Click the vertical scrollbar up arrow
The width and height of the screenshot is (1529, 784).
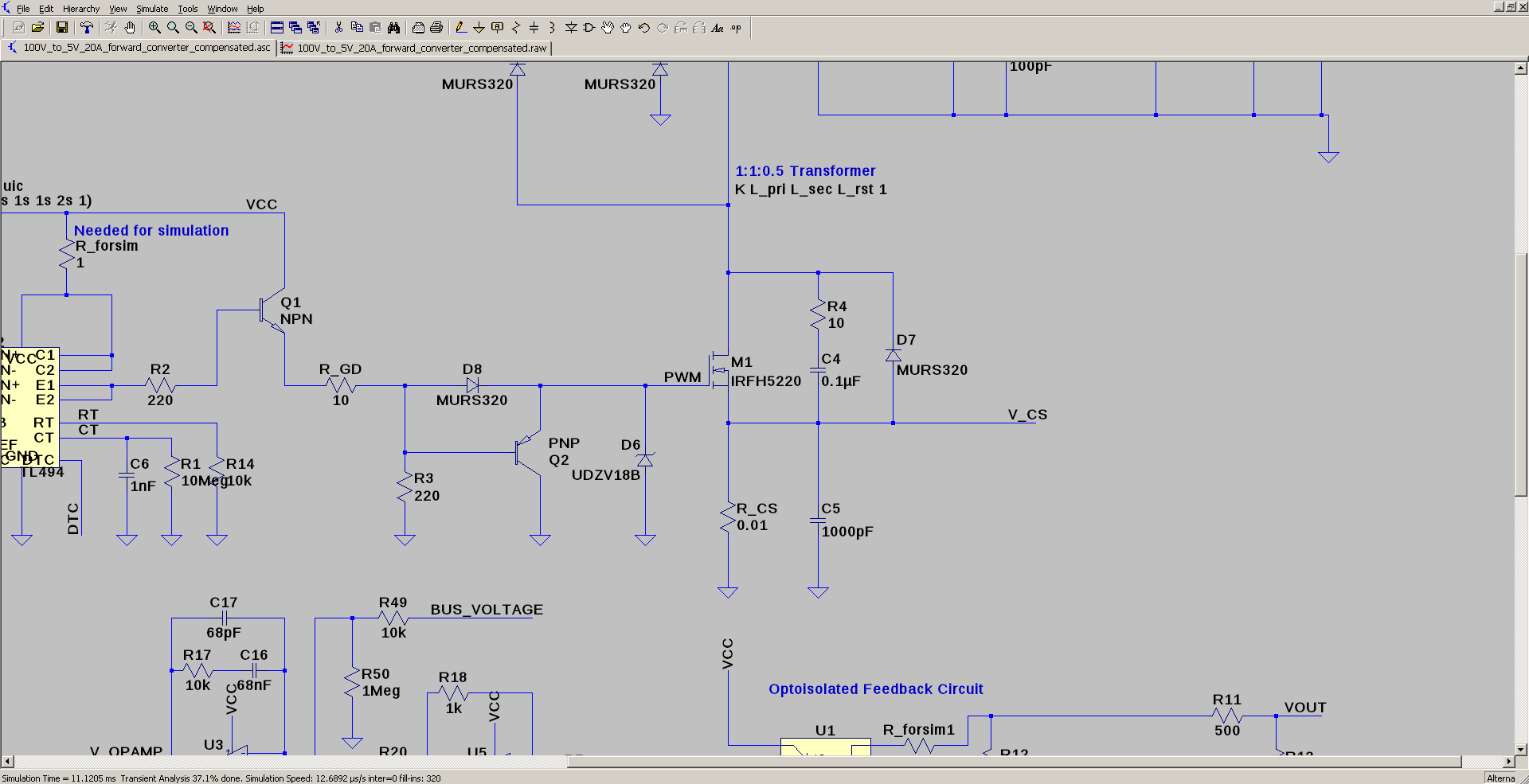click(1521, 68)
